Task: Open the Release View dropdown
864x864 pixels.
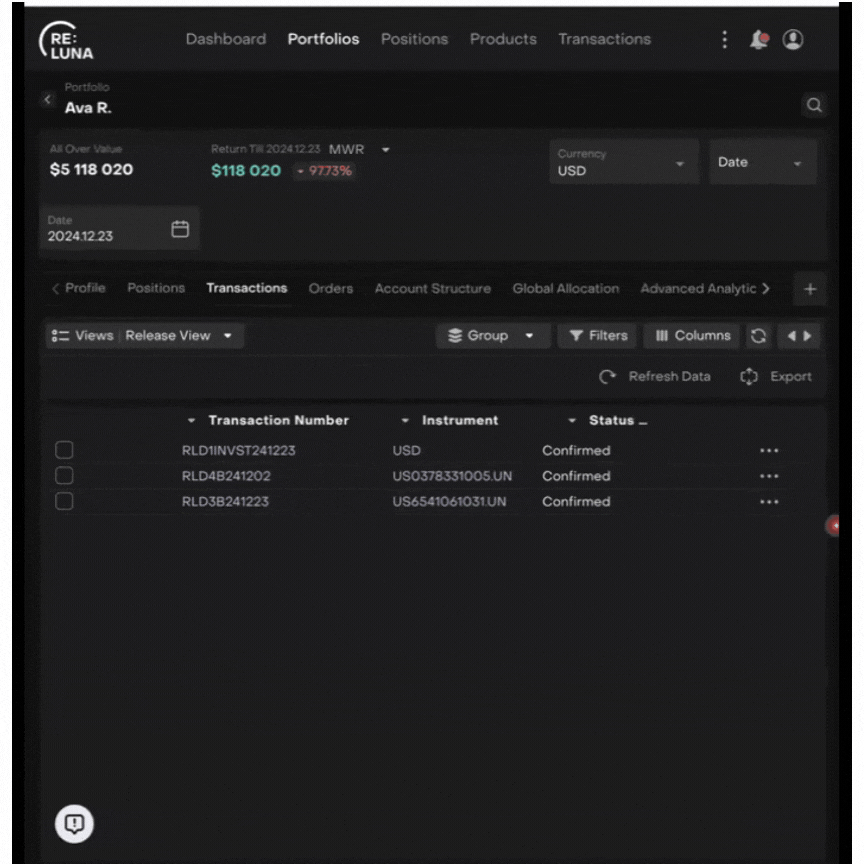Action: (181, 335)
